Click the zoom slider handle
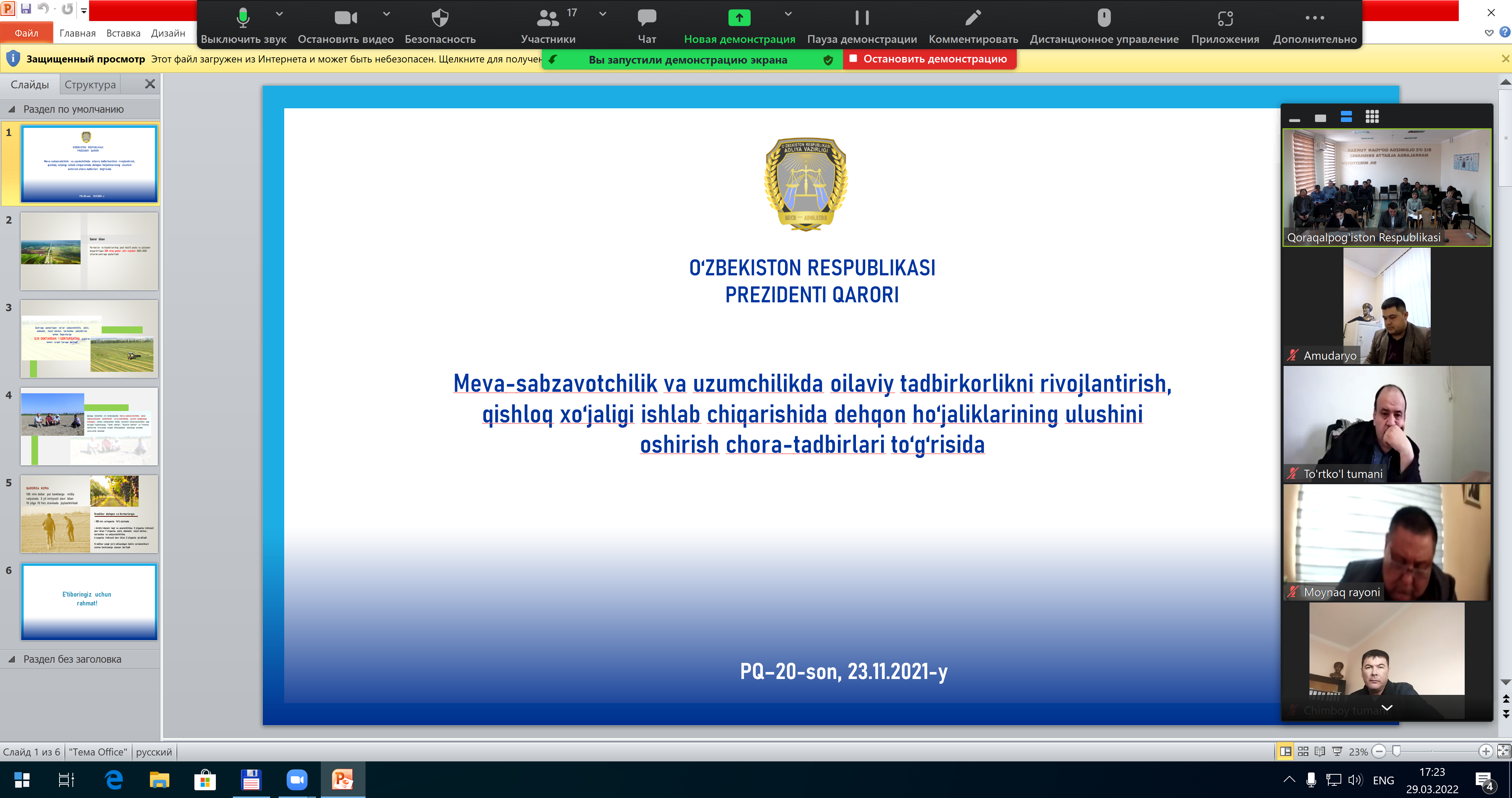 (1397, 751)
